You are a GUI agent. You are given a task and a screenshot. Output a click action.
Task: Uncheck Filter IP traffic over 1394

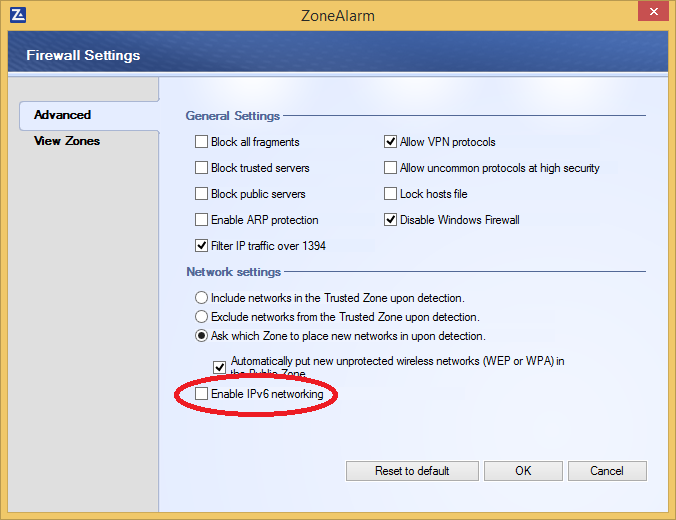201,245
